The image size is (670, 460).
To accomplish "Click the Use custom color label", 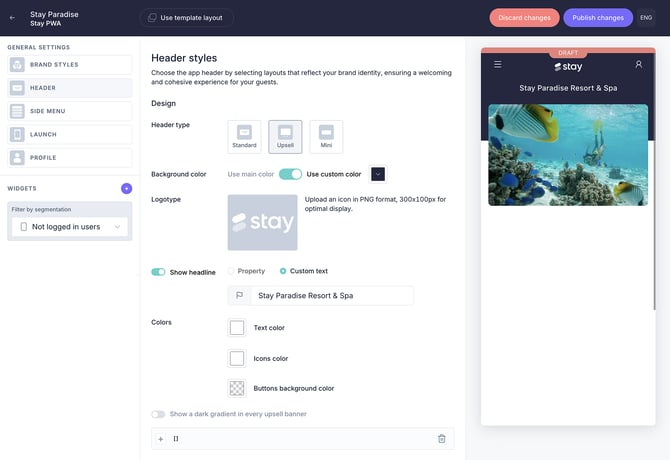I will (334, 174).
